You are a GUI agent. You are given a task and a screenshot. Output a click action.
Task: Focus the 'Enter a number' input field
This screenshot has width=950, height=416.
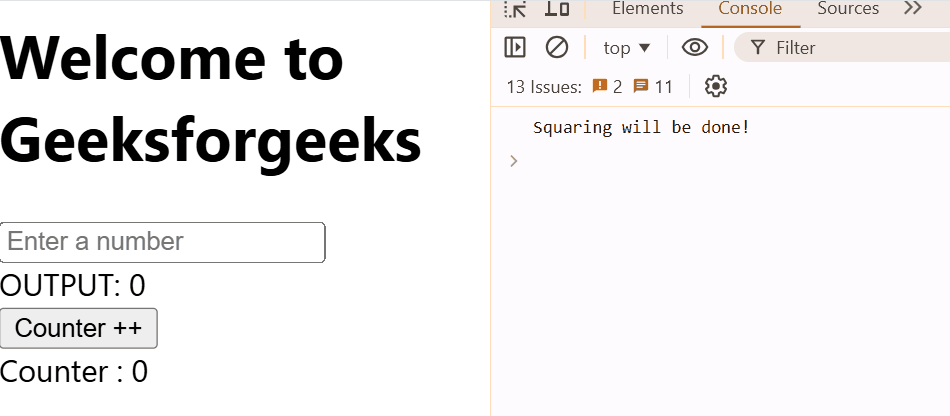click(x=163, y=242)
